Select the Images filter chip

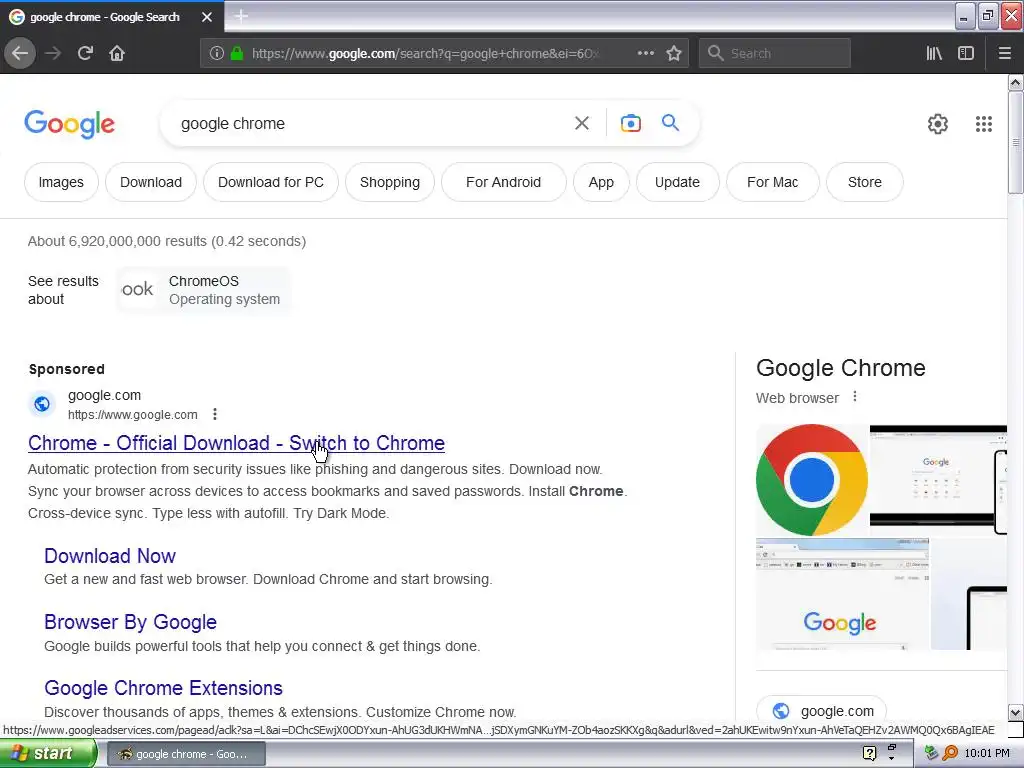[x=61, y=182]
